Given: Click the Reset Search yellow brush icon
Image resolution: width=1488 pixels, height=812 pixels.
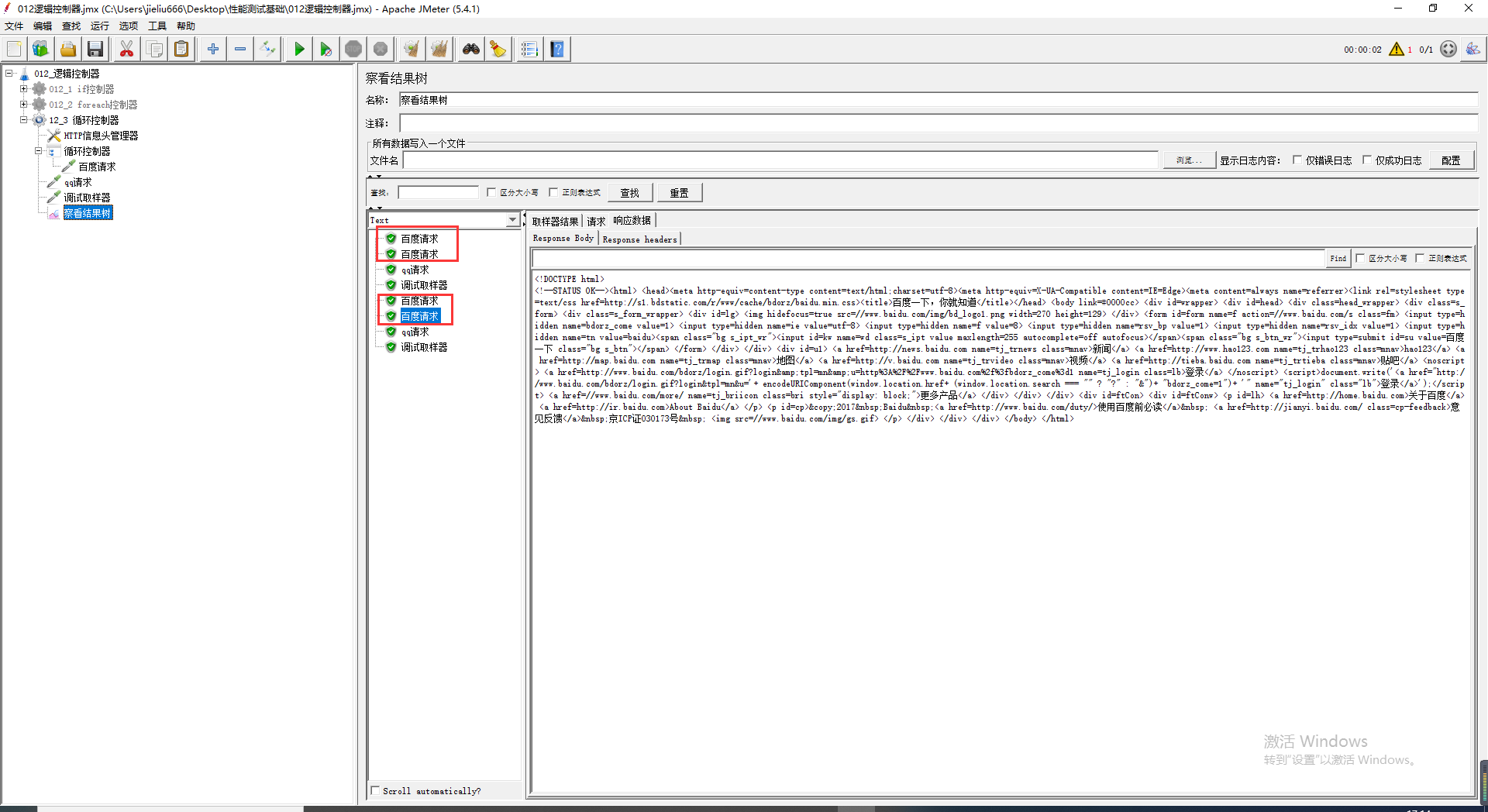Looking at the screenshot, I should 498,49.
